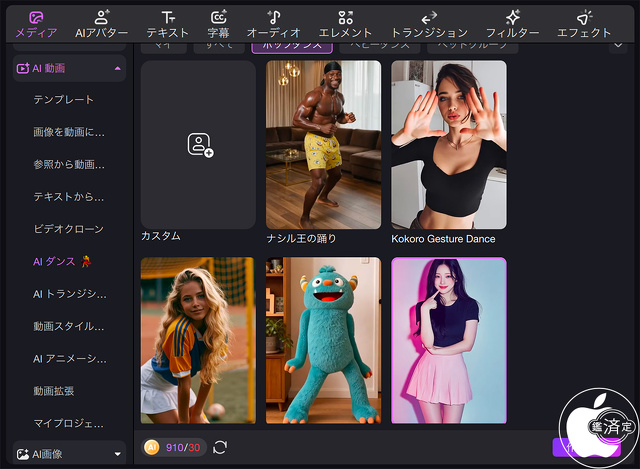Select AI トランジシ… sidebar item

(69, 294)
